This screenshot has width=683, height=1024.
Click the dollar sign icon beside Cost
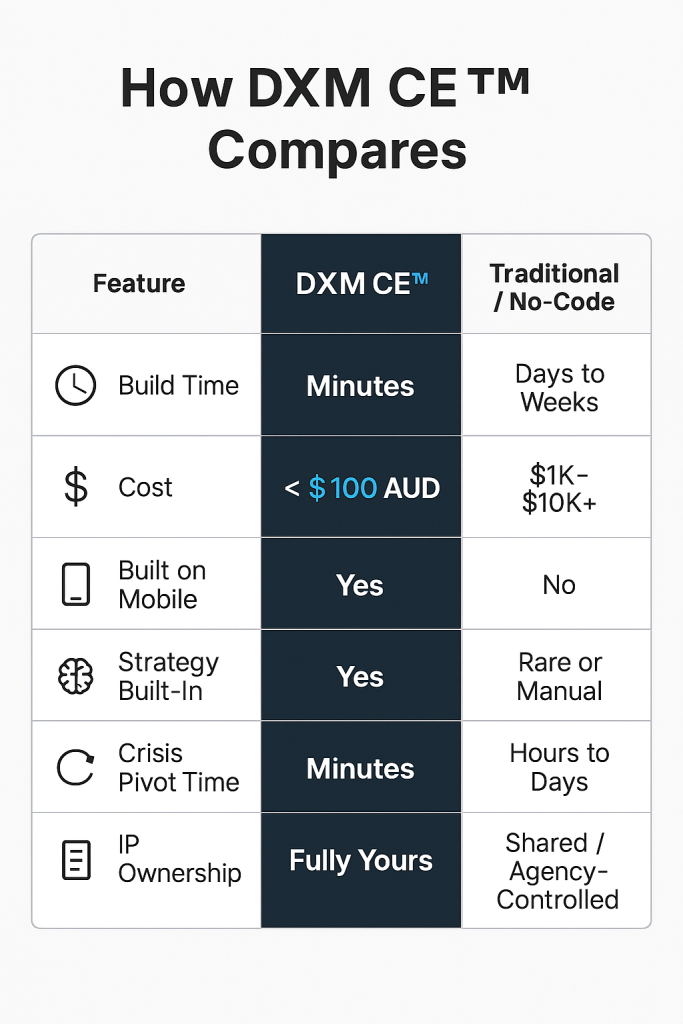coord(76,487)
